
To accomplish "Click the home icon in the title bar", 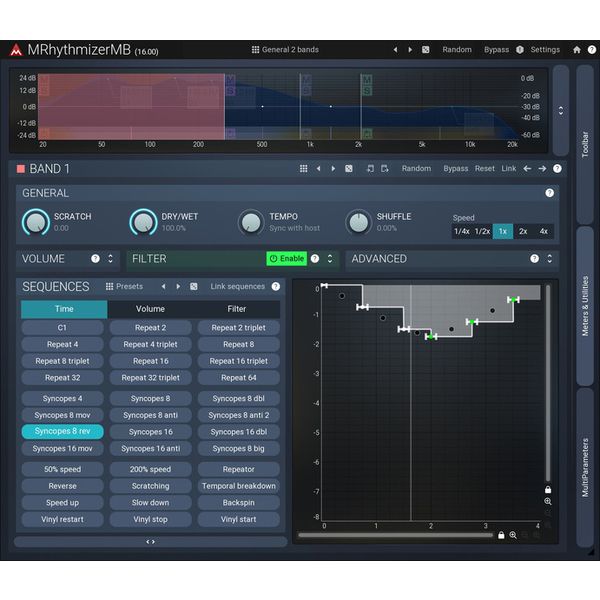I will (577, 49).
